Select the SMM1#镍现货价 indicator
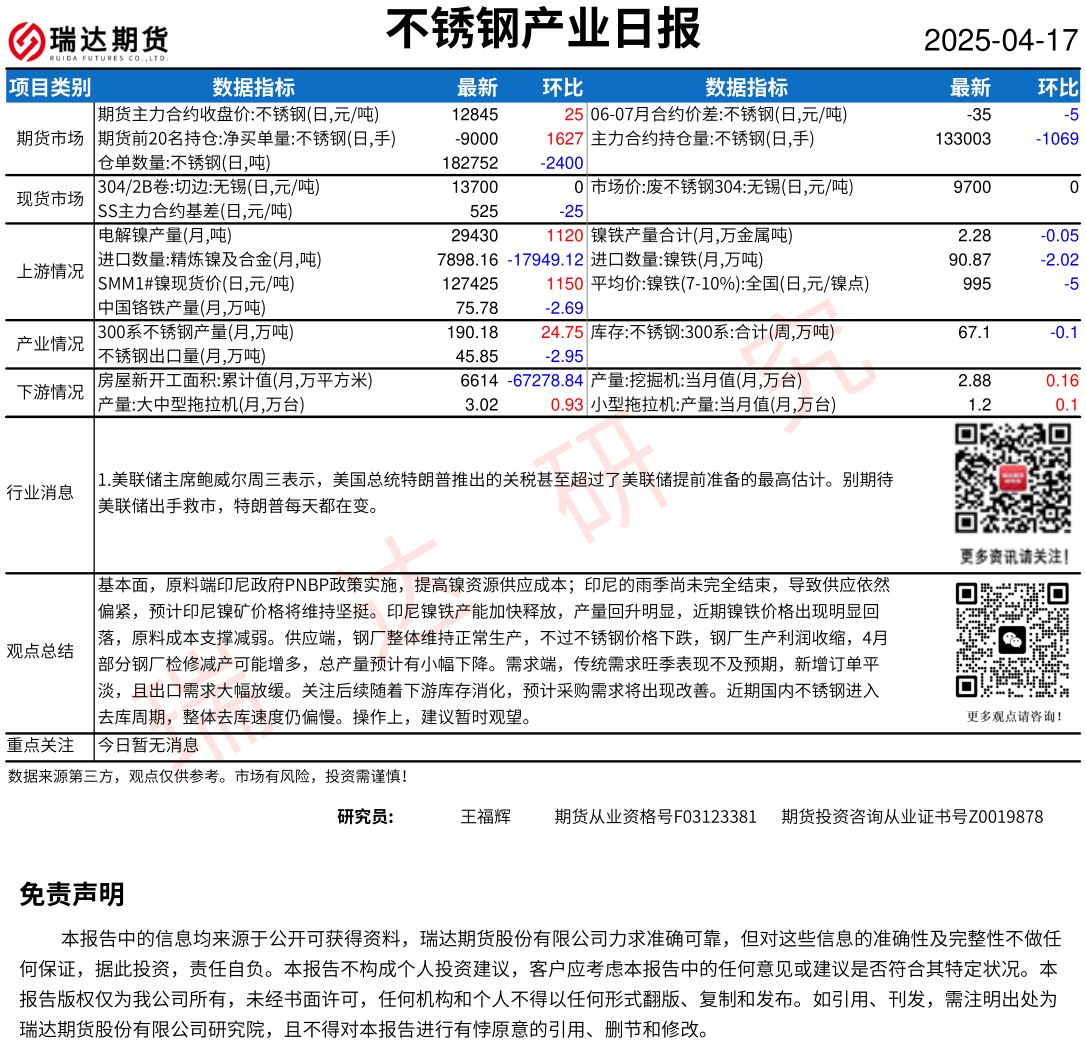Screen dimensions: 1086x1043 coord(196,284)
